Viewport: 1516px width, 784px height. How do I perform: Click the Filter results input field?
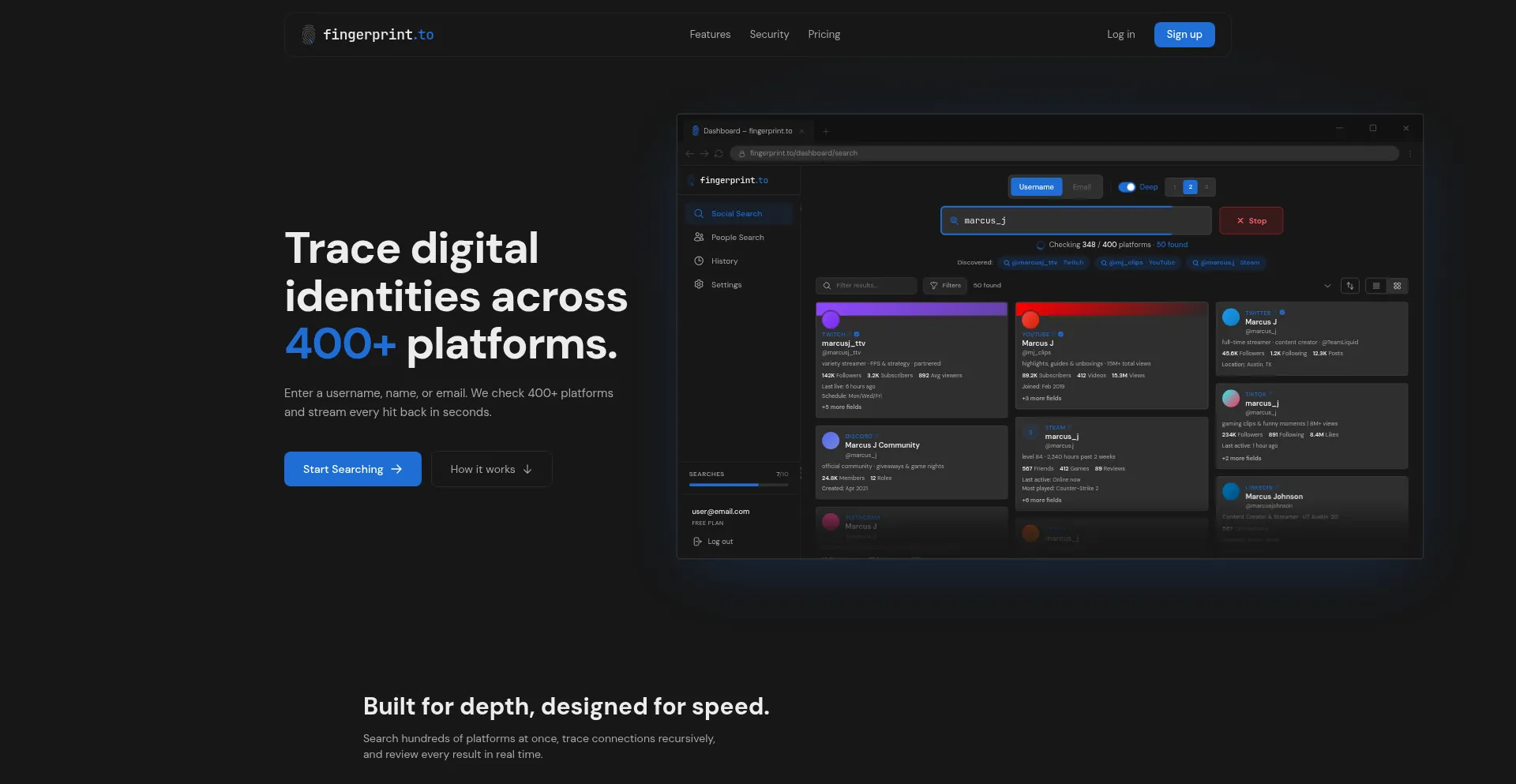(866, 286)
